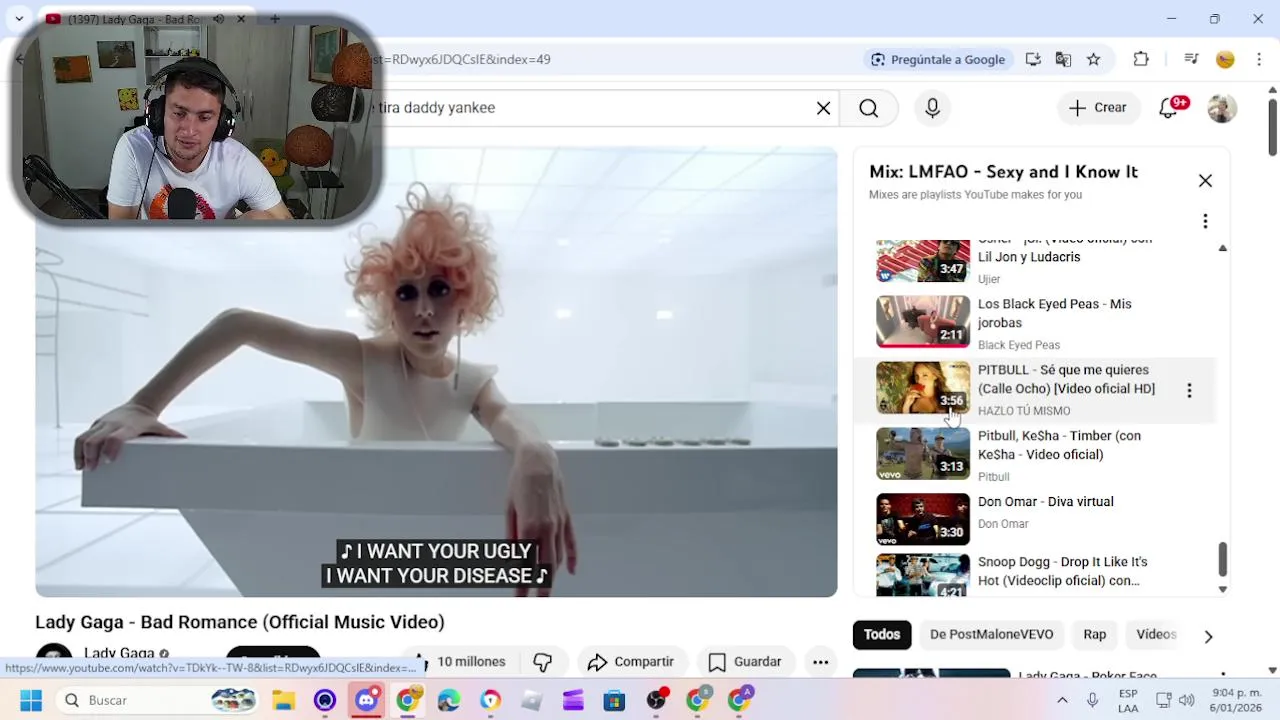Select the Todos filter chip
The width and height of the screenshot is (1280, 720).
pos(882,634)
